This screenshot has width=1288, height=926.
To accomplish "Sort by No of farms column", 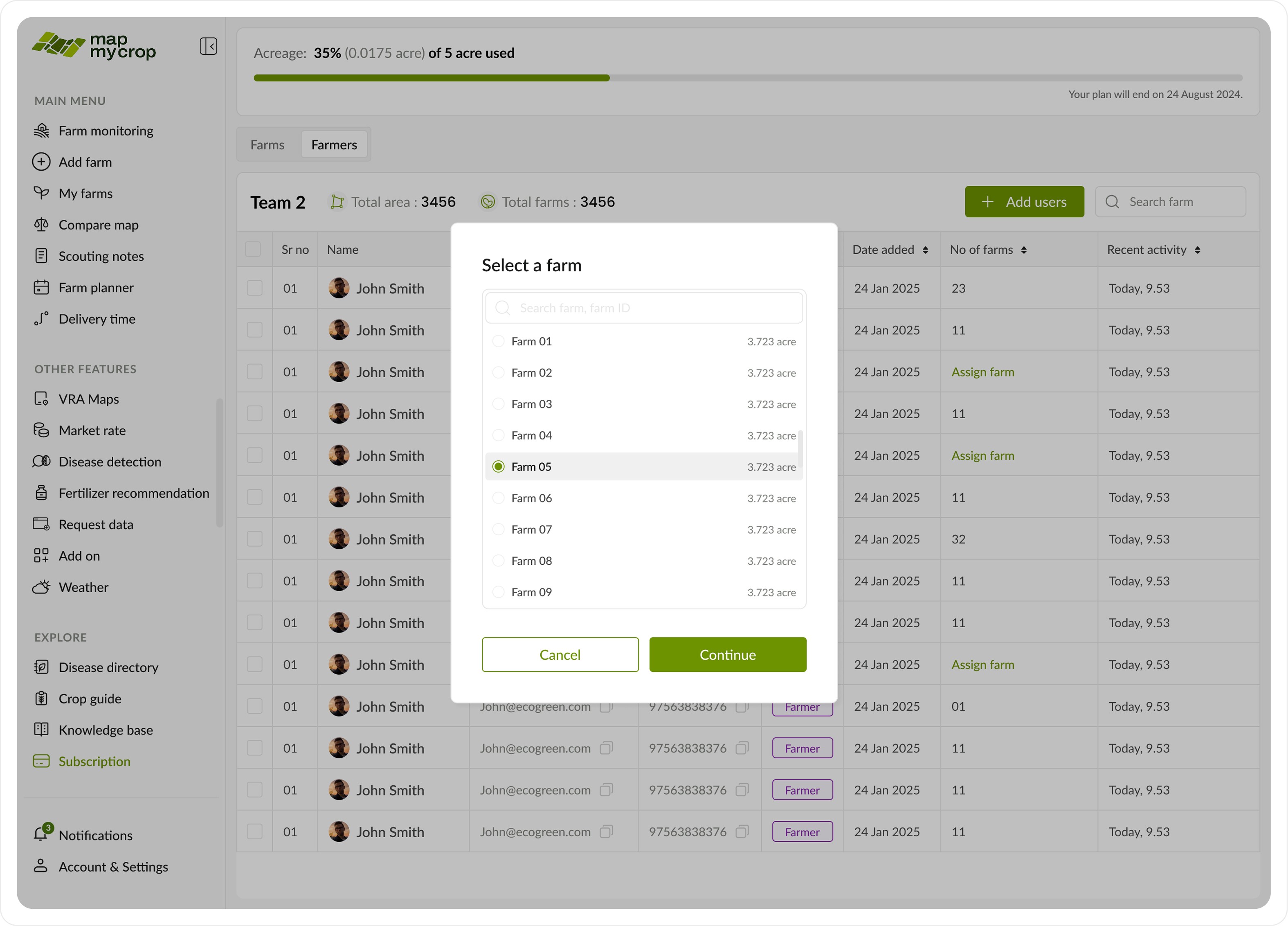I will pos(1023,250).
